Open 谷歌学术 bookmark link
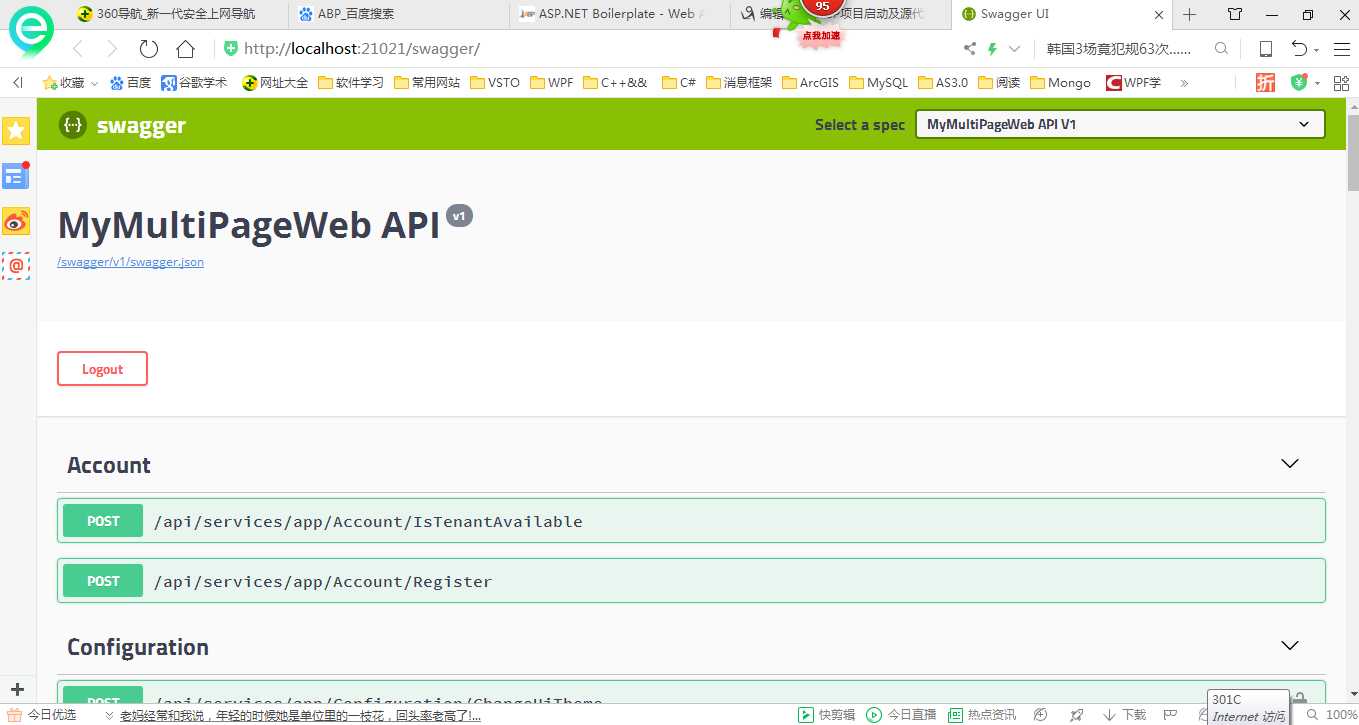The height and width of the screenshot is (725, 1359). tap(194, 83)
